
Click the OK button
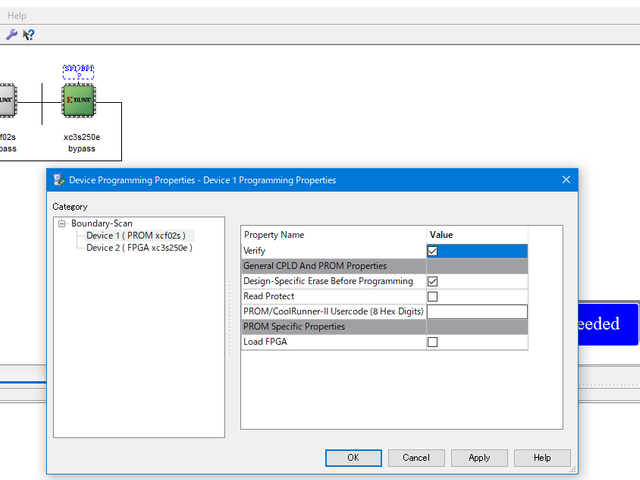point(353,457)
